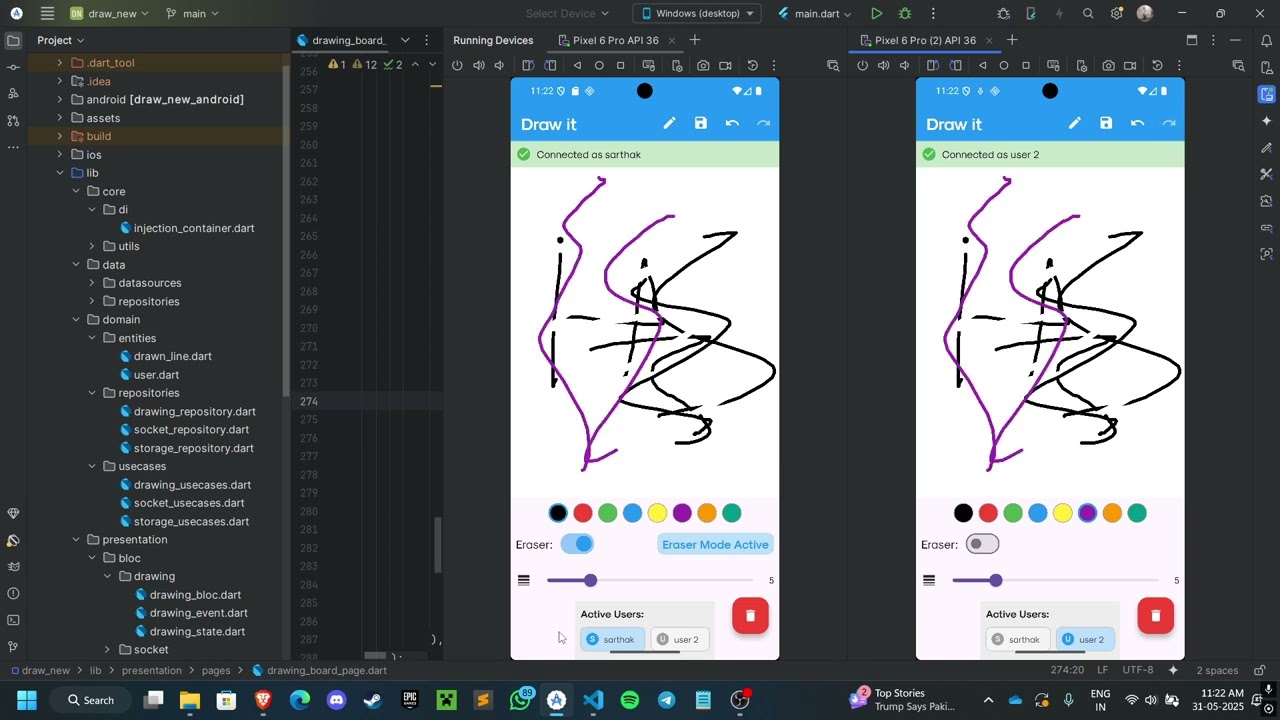Open the Project tool window icon

pyautogui.click(x=13, y=41)
